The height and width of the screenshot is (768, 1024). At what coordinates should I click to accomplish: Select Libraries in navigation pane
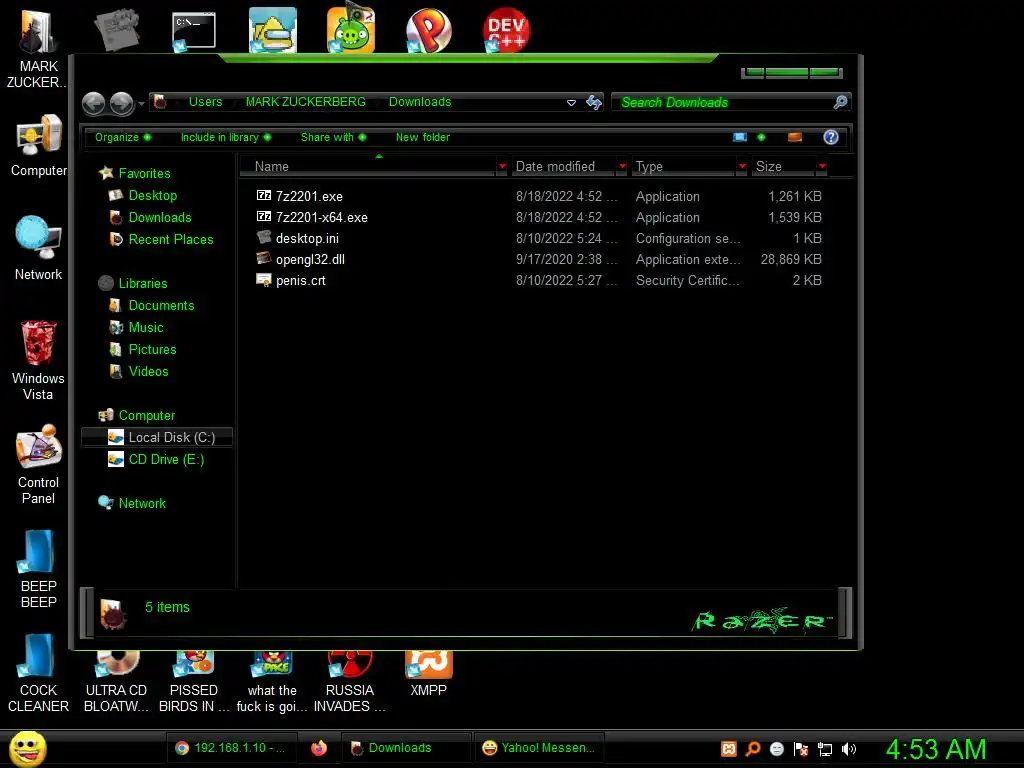tap(143, 283)
